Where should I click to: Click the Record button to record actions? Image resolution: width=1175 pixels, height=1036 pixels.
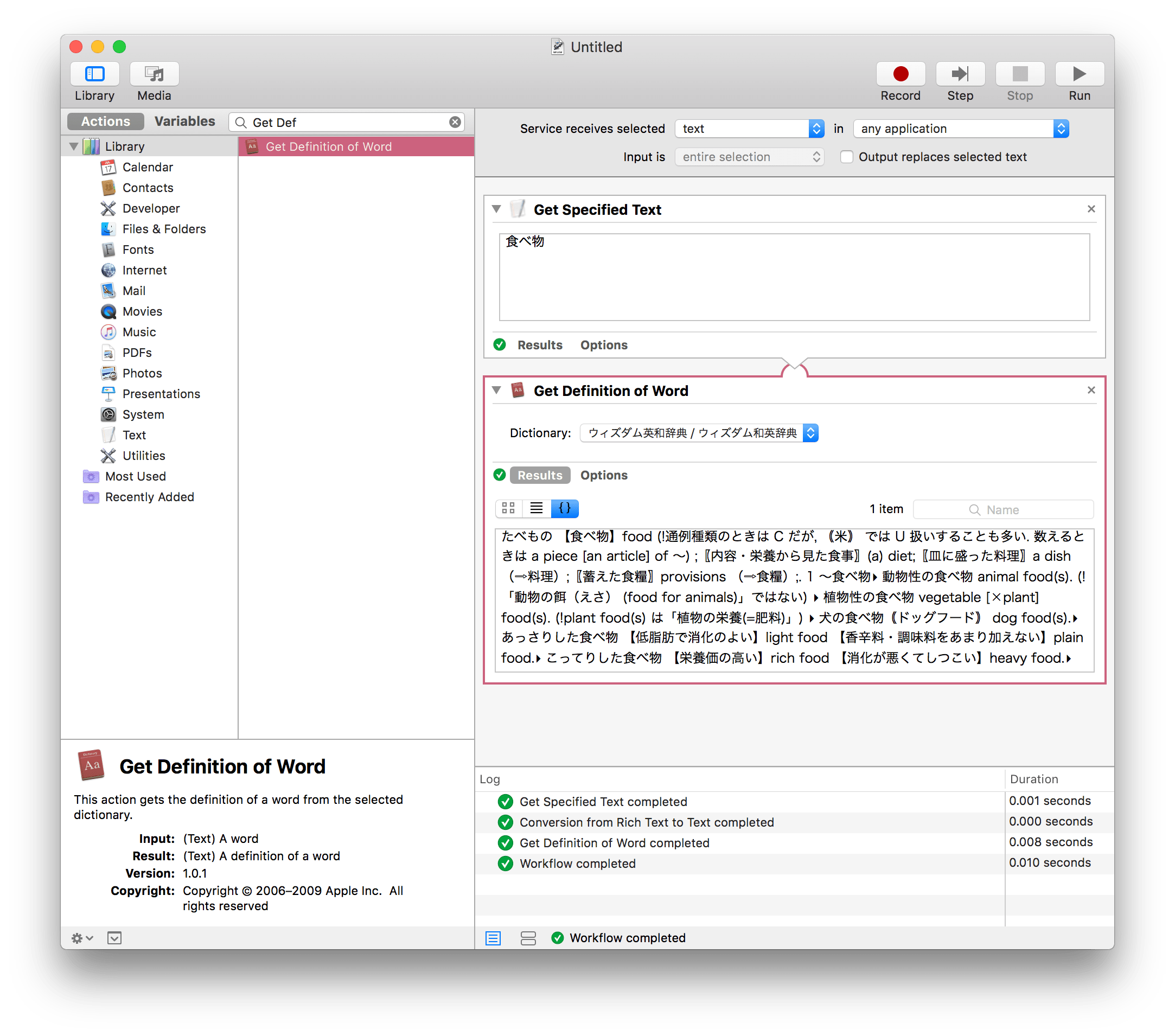tap(899, 74)
